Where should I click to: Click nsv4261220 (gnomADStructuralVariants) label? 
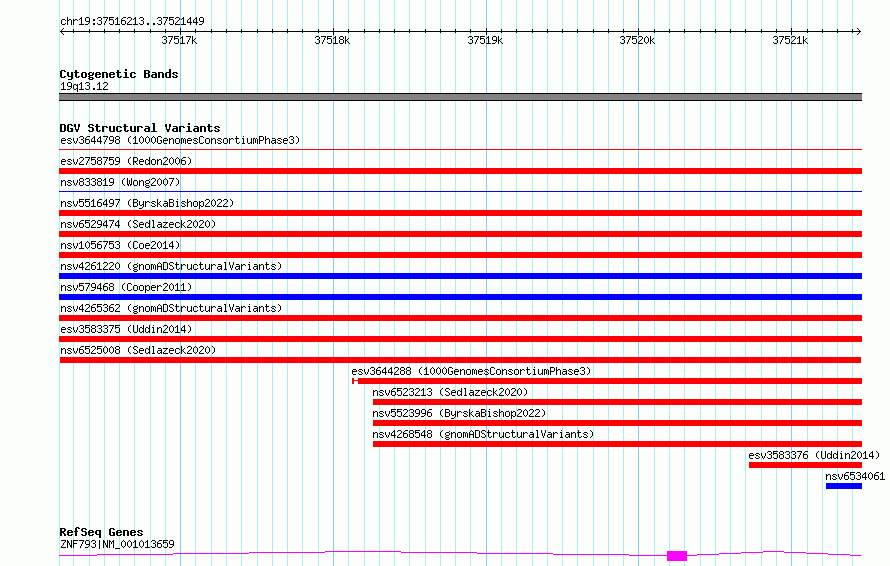pyautogui.click(x=171, y=266)
